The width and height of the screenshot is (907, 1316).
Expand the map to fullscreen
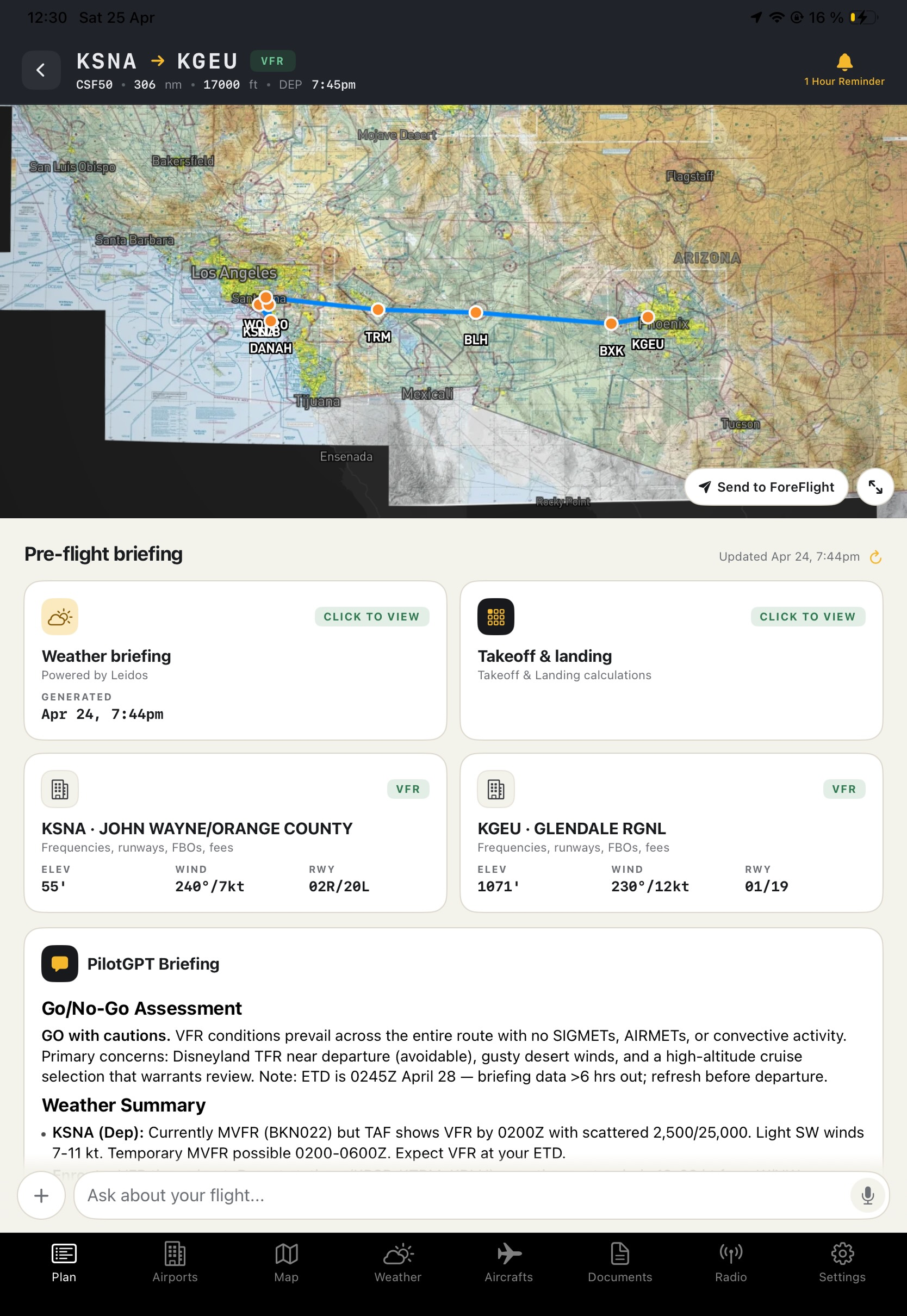coord(875,487)
